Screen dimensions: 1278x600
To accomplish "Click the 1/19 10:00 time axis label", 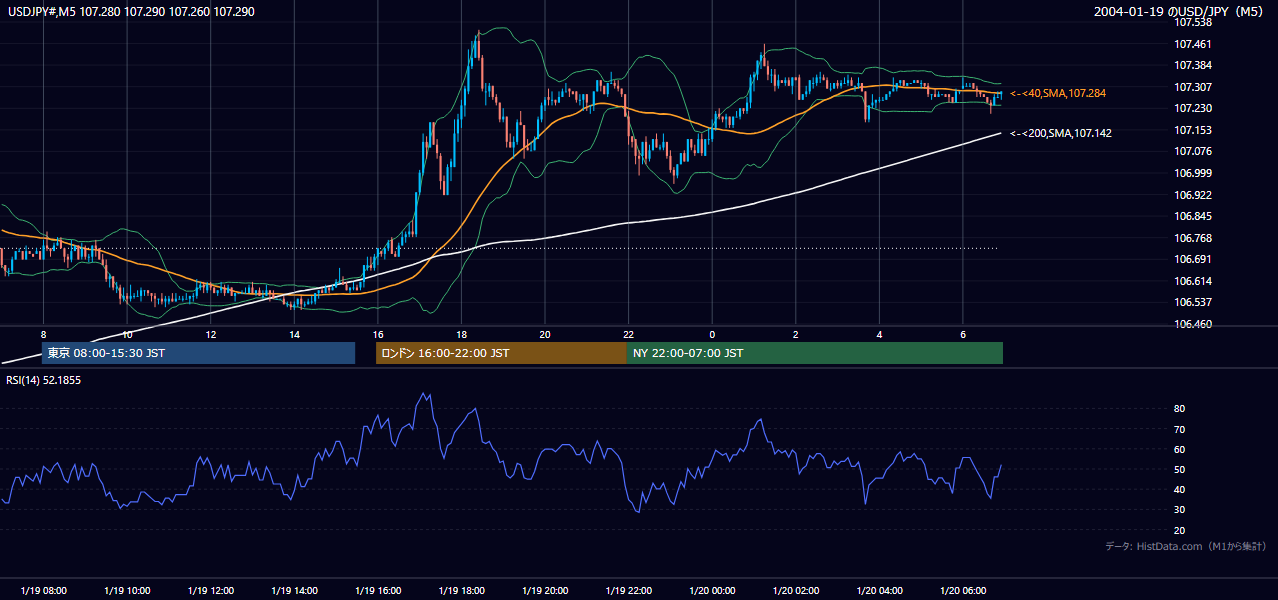I will (x=127, y=591).
